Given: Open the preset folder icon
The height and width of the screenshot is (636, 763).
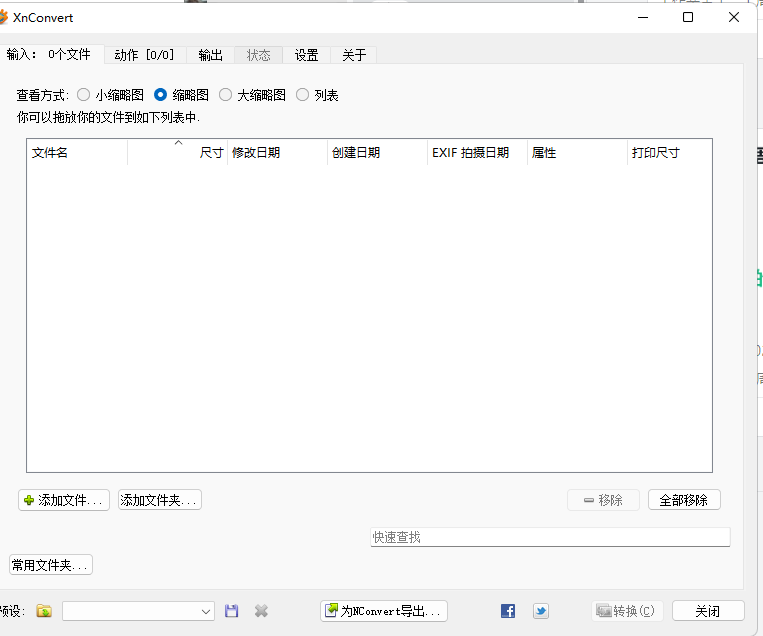Looking at the screenshot, I should coord(44,611).
